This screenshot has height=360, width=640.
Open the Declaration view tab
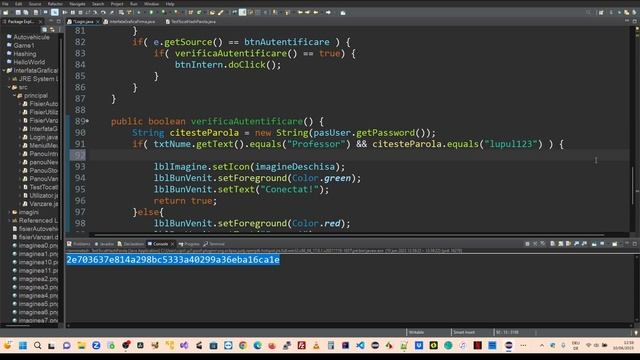pos(131,244)
